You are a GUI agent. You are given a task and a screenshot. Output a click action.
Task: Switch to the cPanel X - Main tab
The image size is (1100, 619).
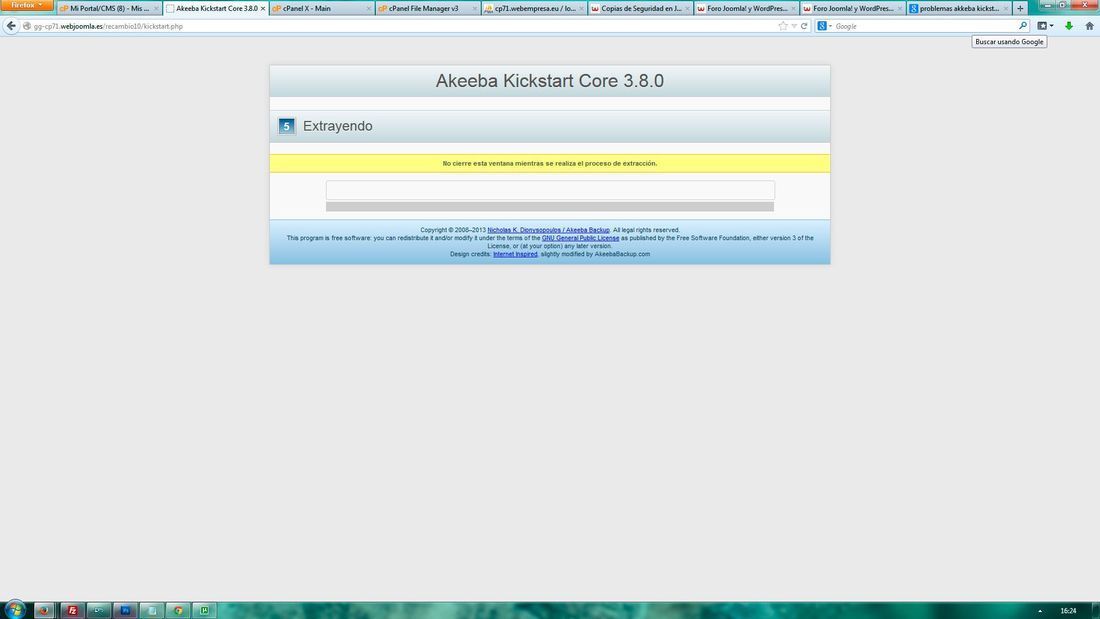tap(321, 8)
